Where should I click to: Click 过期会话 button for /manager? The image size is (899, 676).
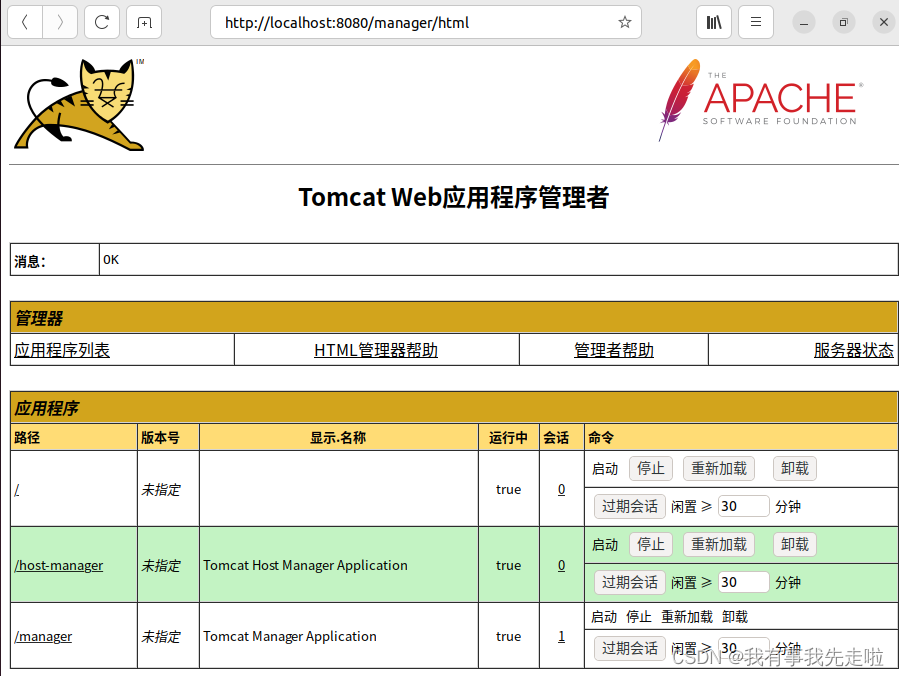[x=630, y=648]
